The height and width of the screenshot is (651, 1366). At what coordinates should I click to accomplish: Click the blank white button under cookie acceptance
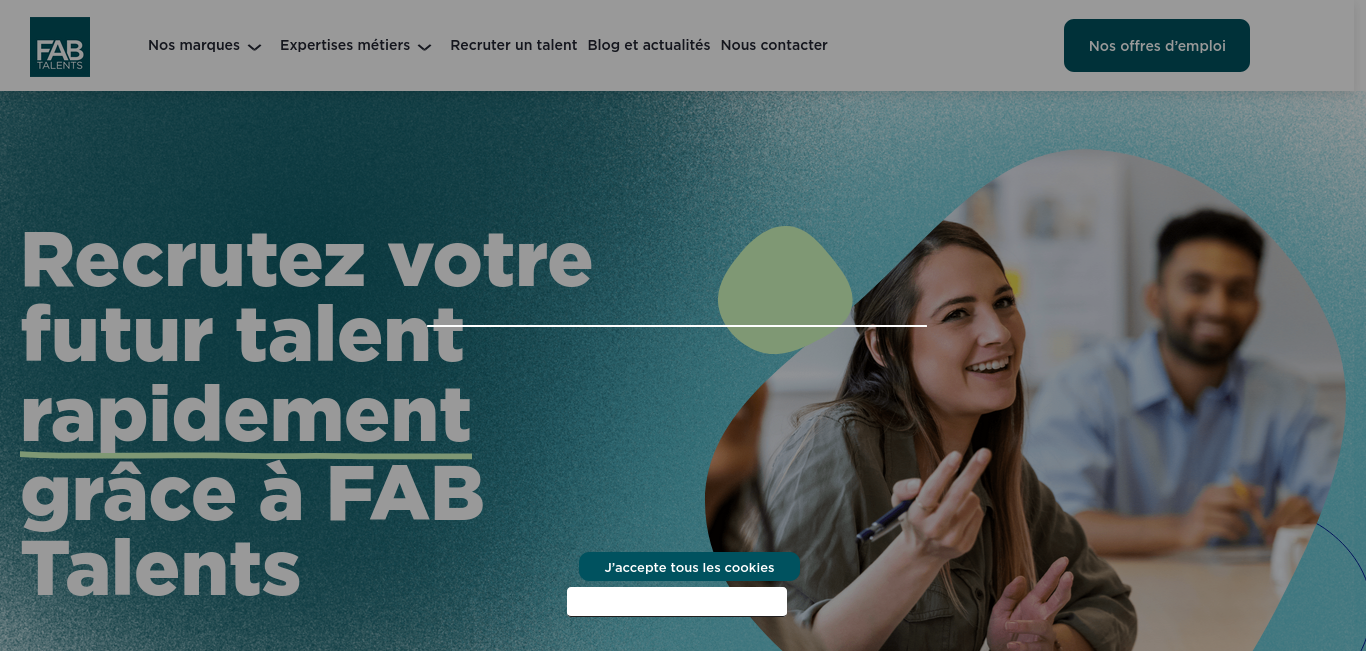point(677,601)
